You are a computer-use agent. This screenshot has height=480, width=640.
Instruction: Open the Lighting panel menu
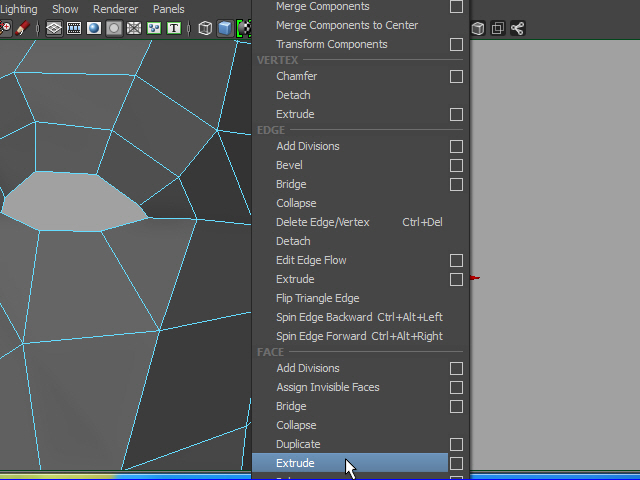click(x=18, y=9)
